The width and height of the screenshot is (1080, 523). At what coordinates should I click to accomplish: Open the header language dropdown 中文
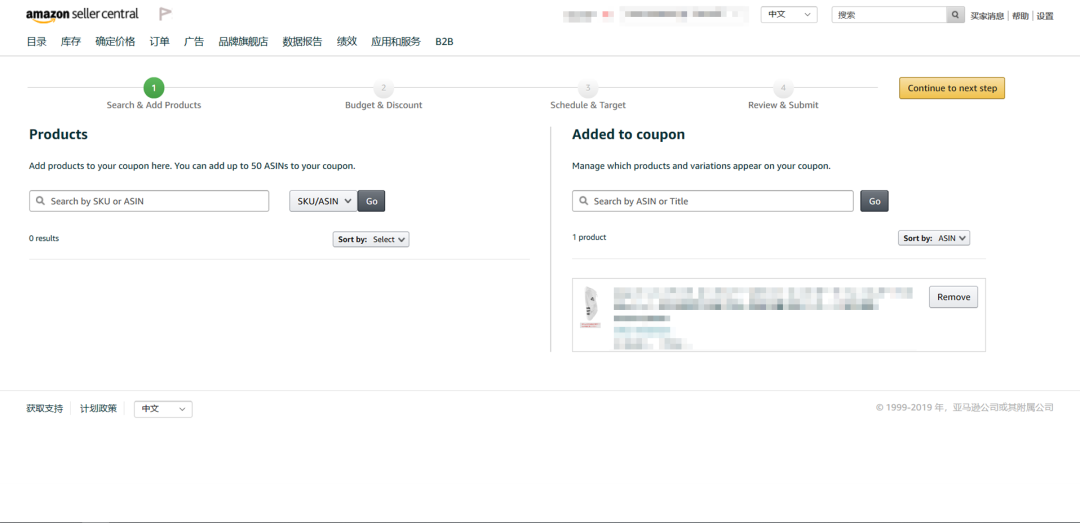789,15
